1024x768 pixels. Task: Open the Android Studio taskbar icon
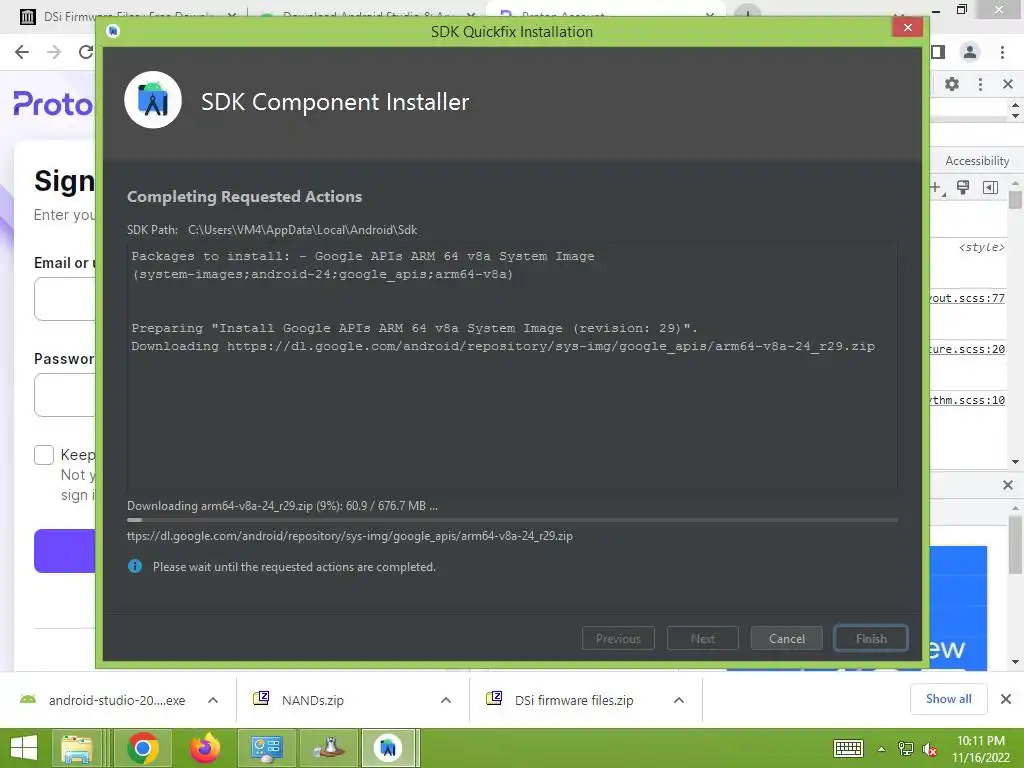[x=389, y=748]
